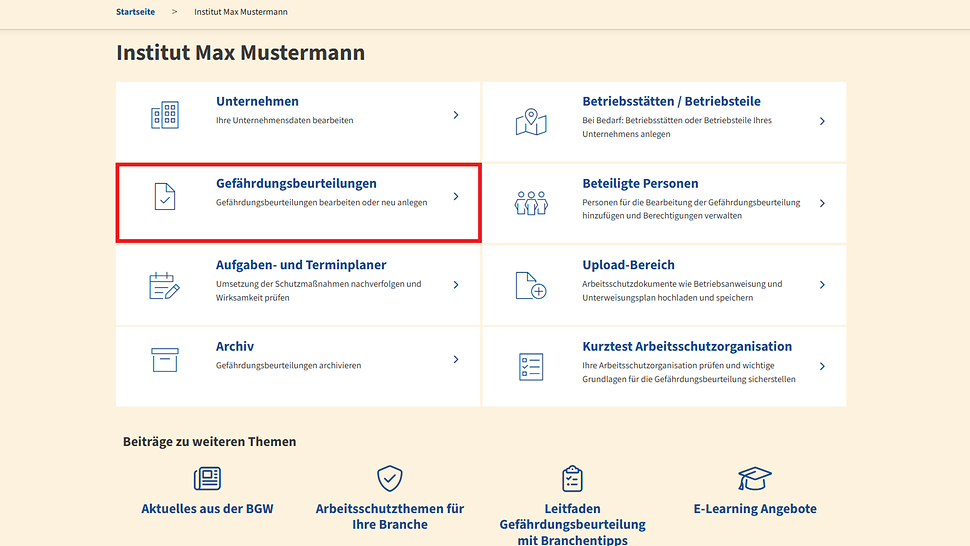Open Arbeitsschutzthemen für Ihre Branche link
Image resolution: width=970 pixels, height=546 pixels.
point(390,516)
